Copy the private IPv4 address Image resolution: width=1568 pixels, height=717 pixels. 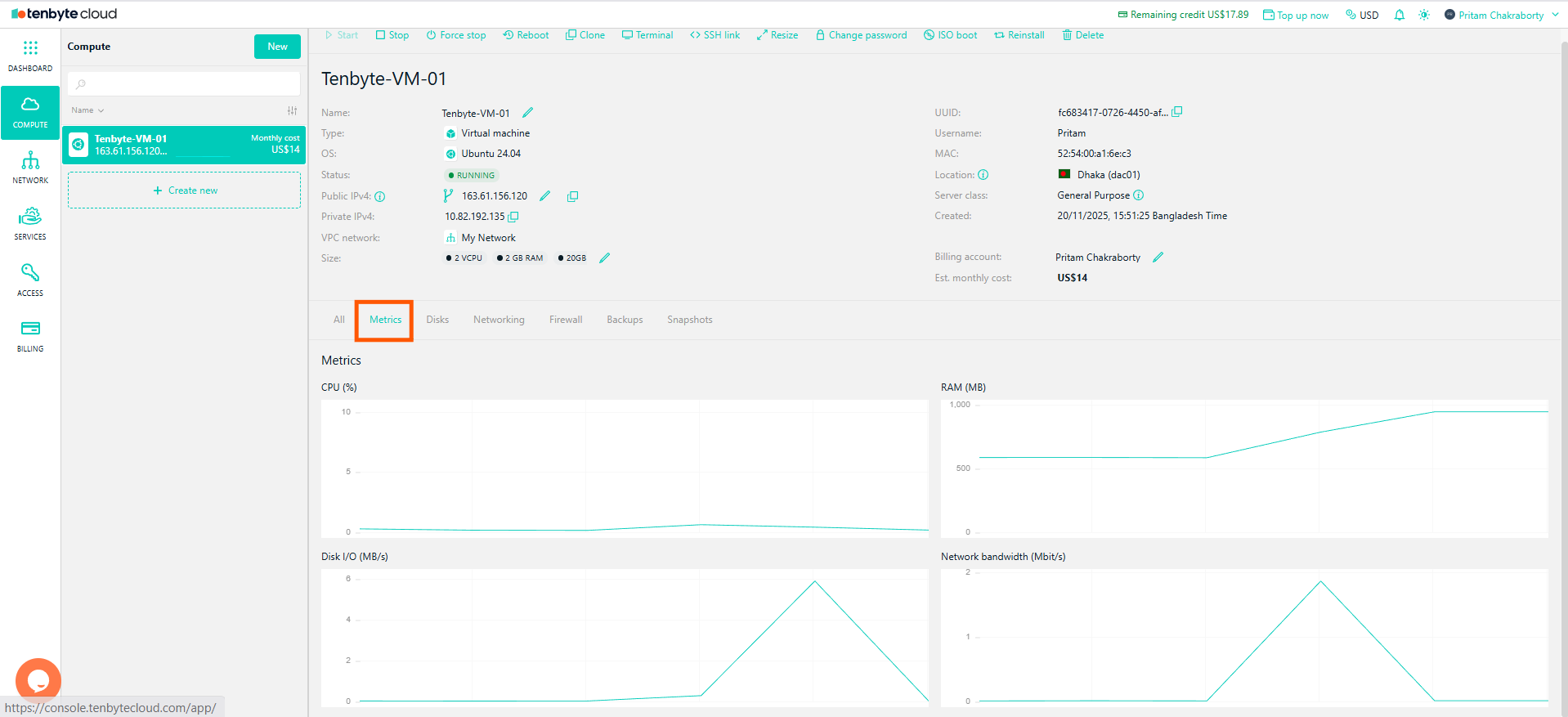click(x=513, y=217)
